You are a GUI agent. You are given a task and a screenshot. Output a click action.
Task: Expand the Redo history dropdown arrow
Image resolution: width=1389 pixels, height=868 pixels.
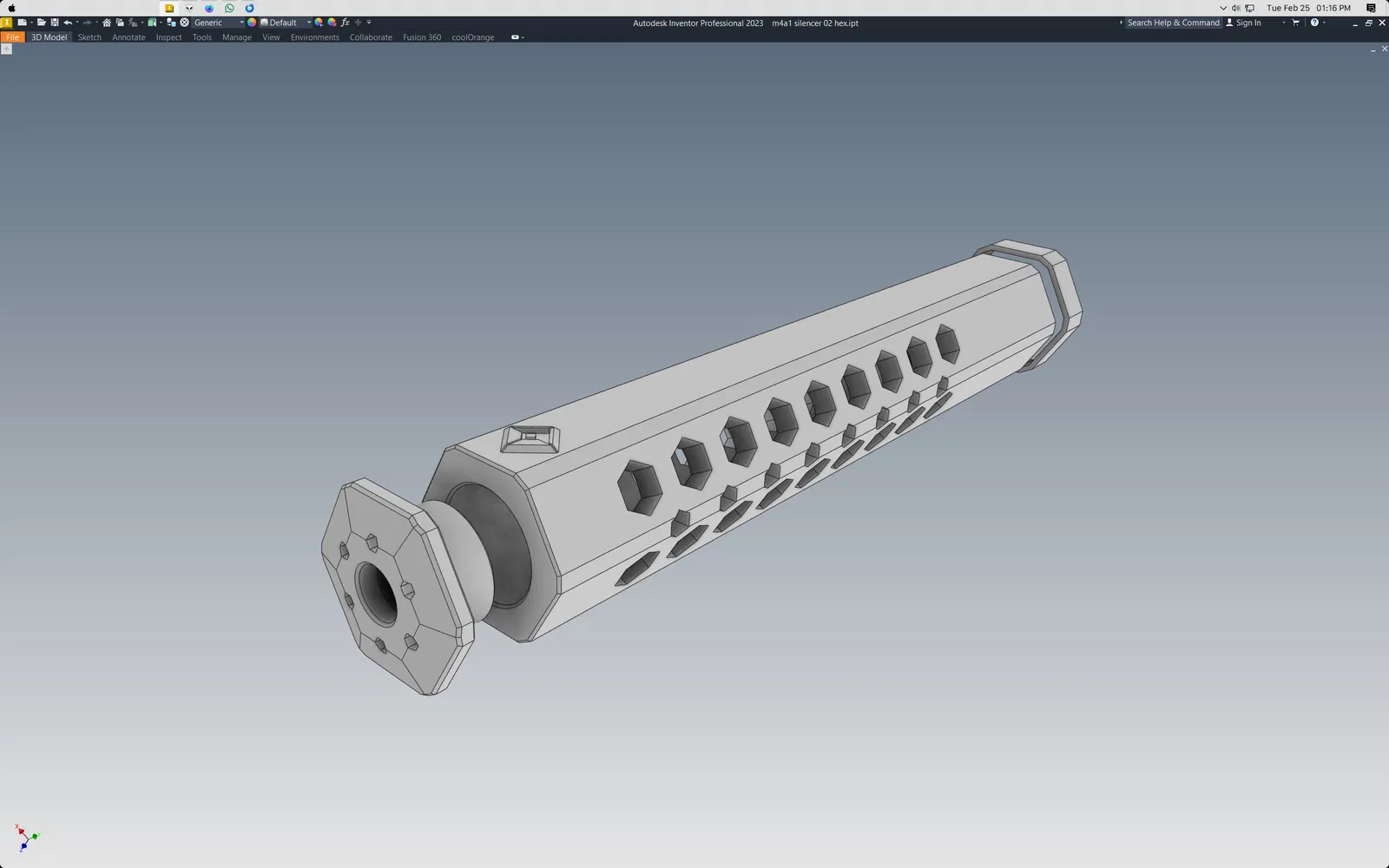point(96,23)
